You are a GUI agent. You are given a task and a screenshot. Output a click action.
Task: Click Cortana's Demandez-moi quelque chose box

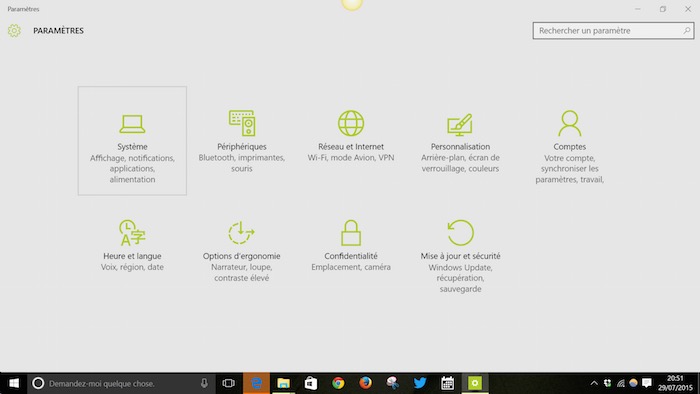pos(121,383)
